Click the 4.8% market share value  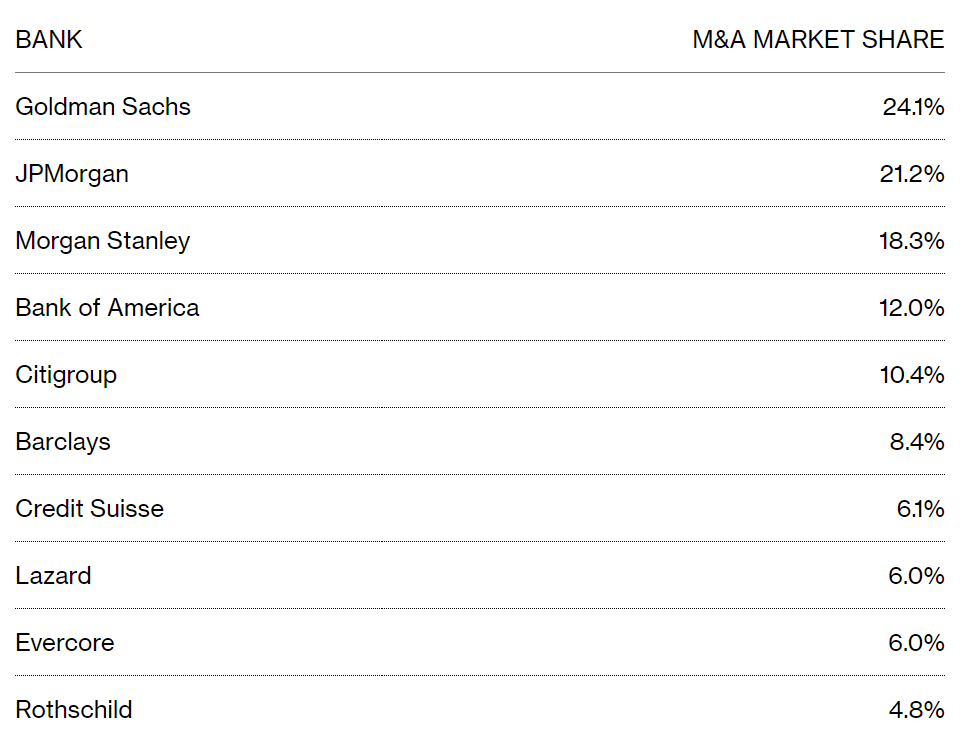(917, 710)
